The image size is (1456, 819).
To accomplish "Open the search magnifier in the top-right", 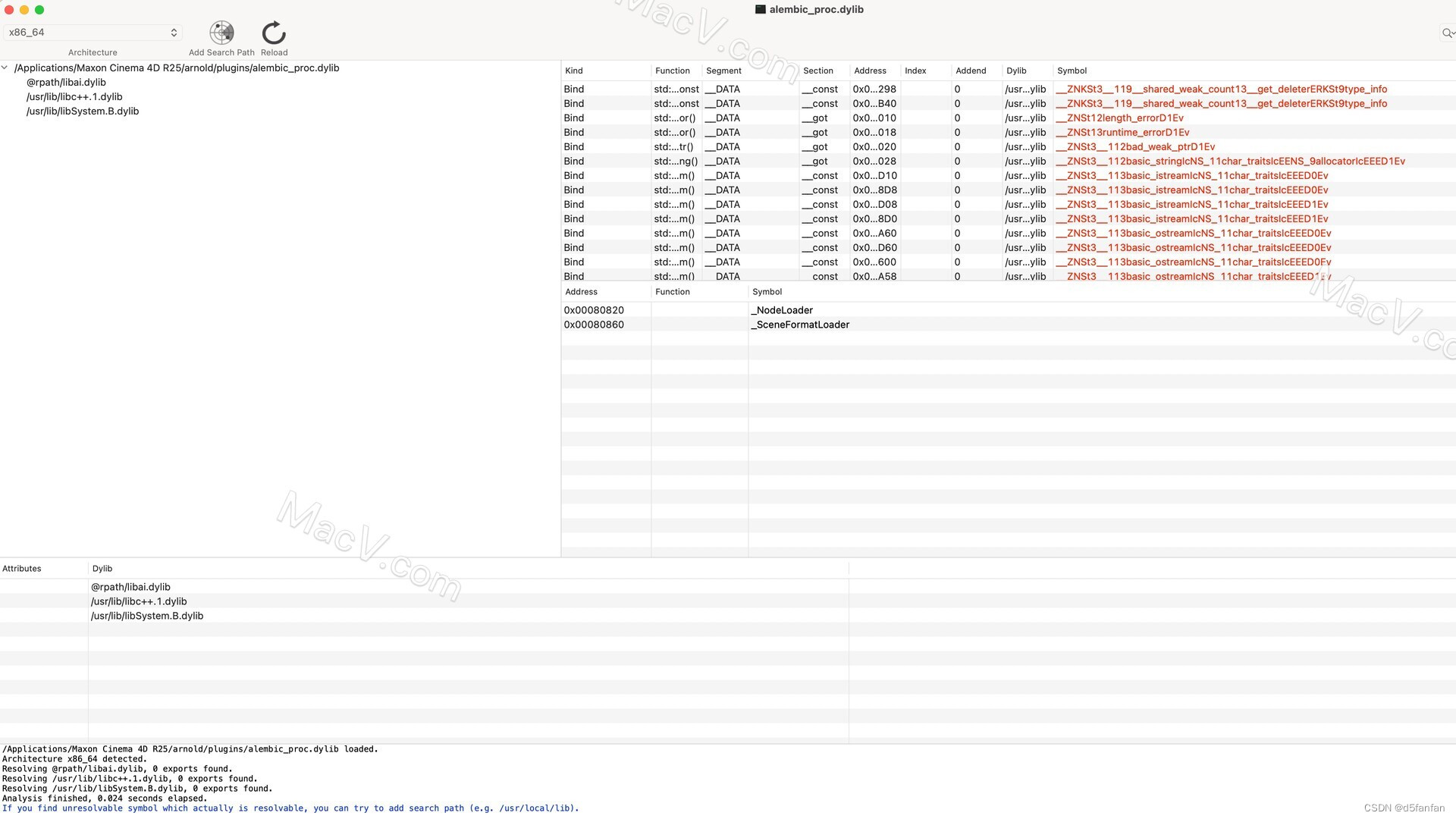I will pos(1447,33).
